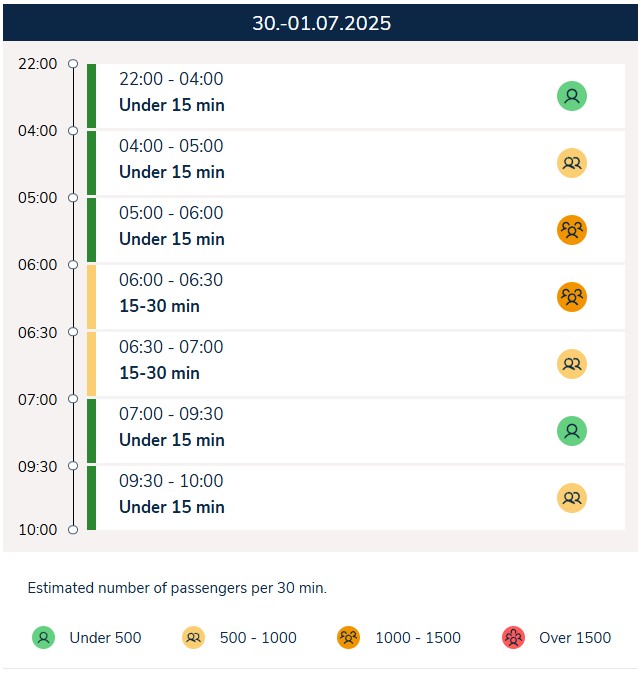Image resolution: width=638 pixels, height=675 pixels.
Task: Click the 15-30 min label for 06:30 - 07:00
Action: pyautogui.click(x=159, y=373)
